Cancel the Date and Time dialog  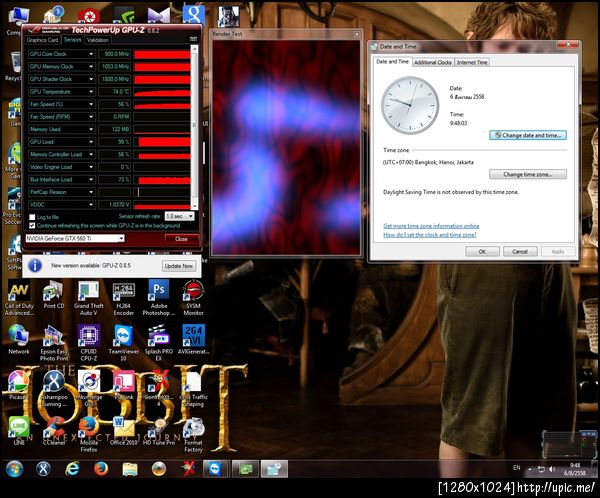click(520, 251)
